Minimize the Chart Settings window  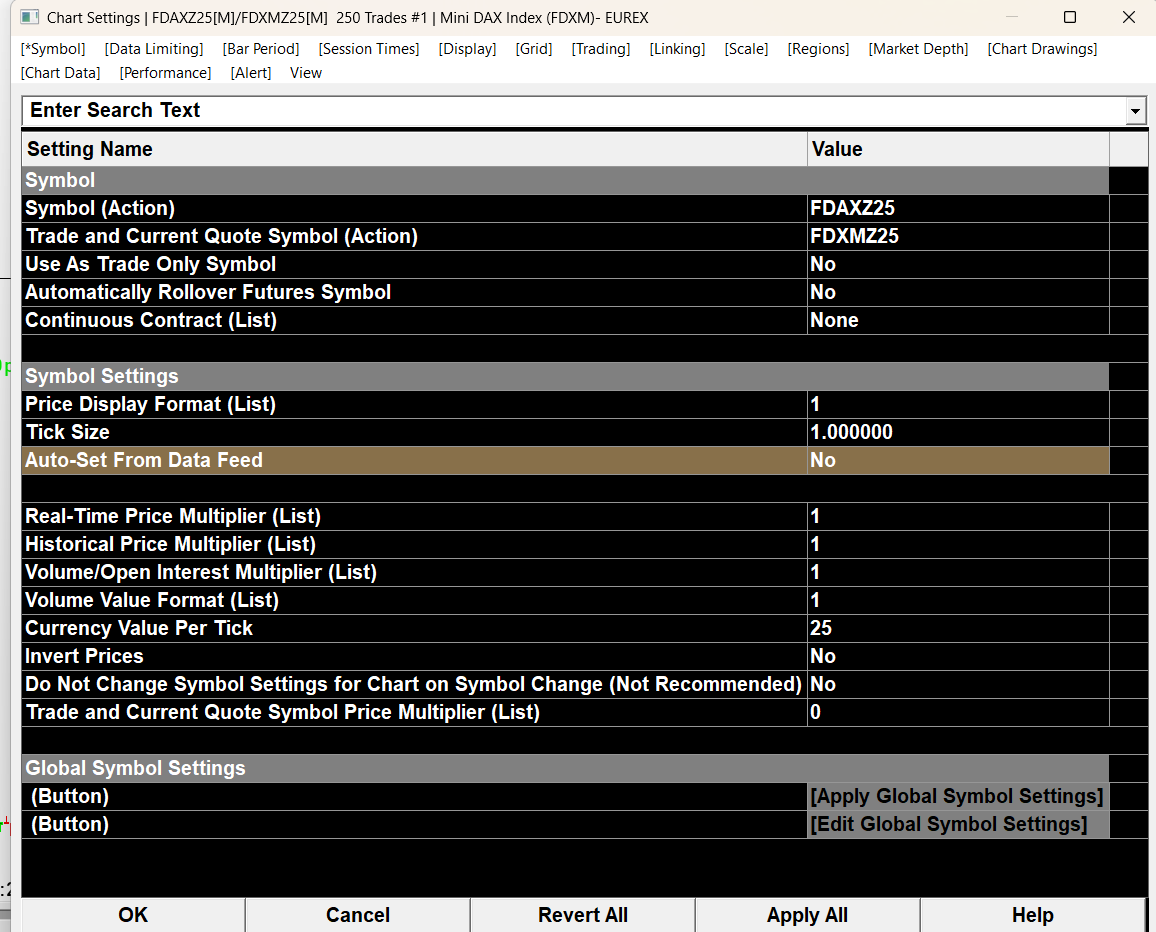pyautogui.click(x=1012, y=17)
